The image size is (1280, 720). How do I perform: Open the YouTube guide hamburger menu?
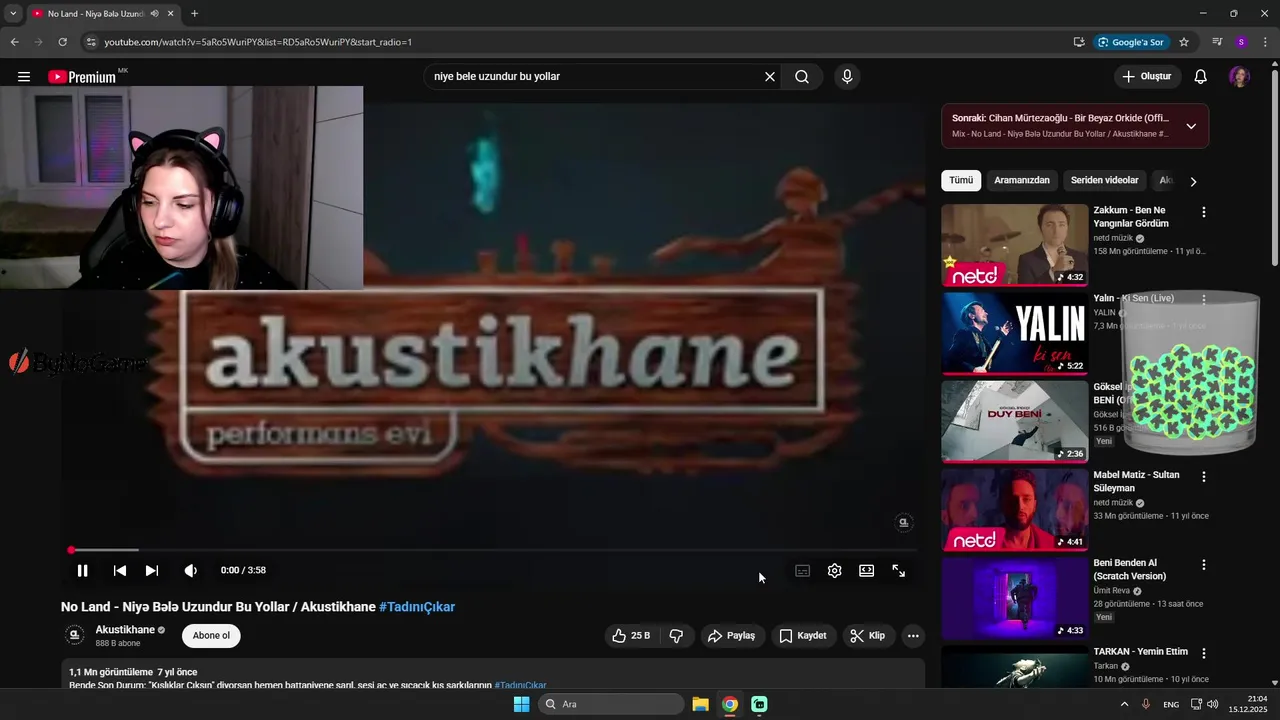point(24,77)
